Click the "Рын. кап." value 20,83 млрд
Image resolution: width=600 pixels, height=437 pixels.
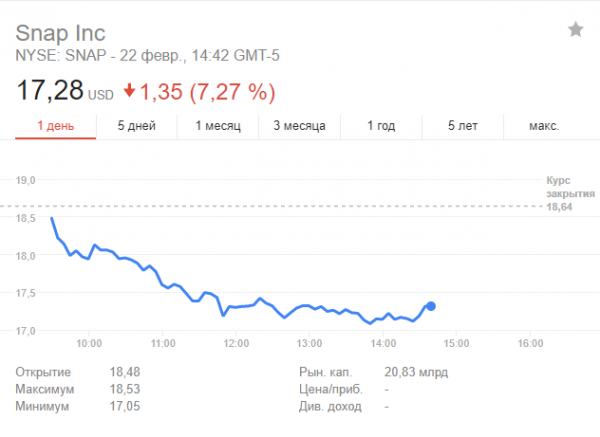point(416,372)
